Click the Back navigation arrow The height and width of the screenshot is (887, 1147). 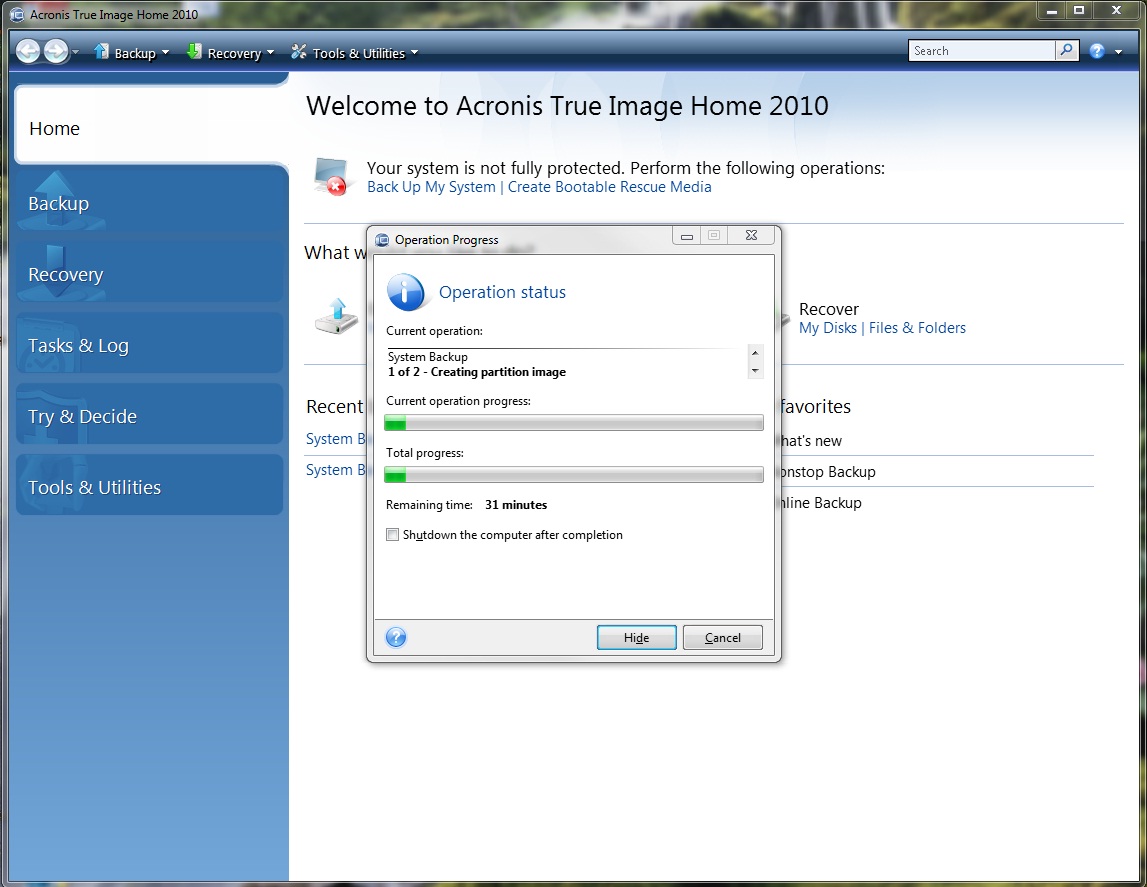point(29,51)
